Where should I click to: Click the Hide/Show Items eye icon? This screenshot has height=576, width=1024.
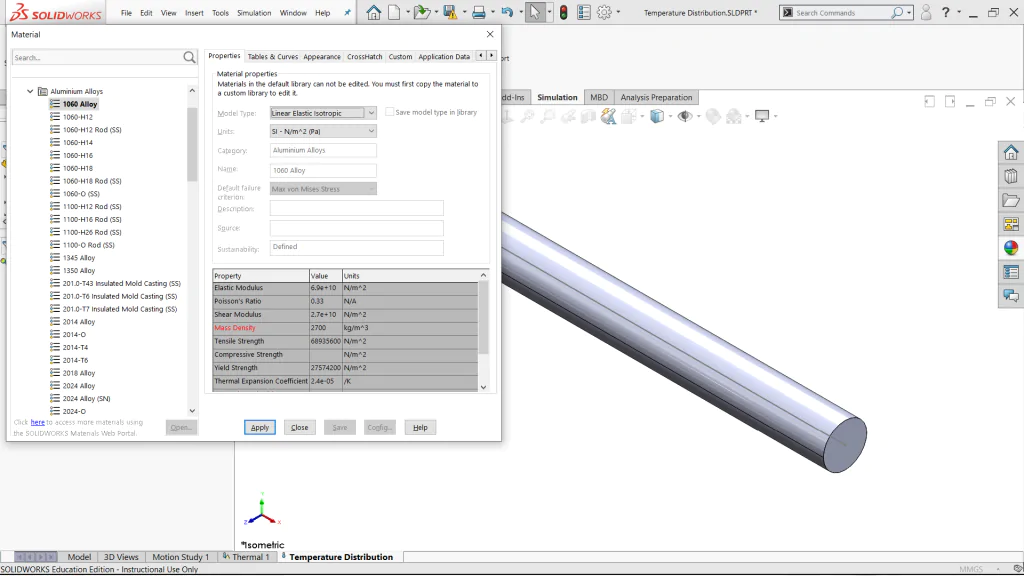pyautogui.click(x=684, y=116)
